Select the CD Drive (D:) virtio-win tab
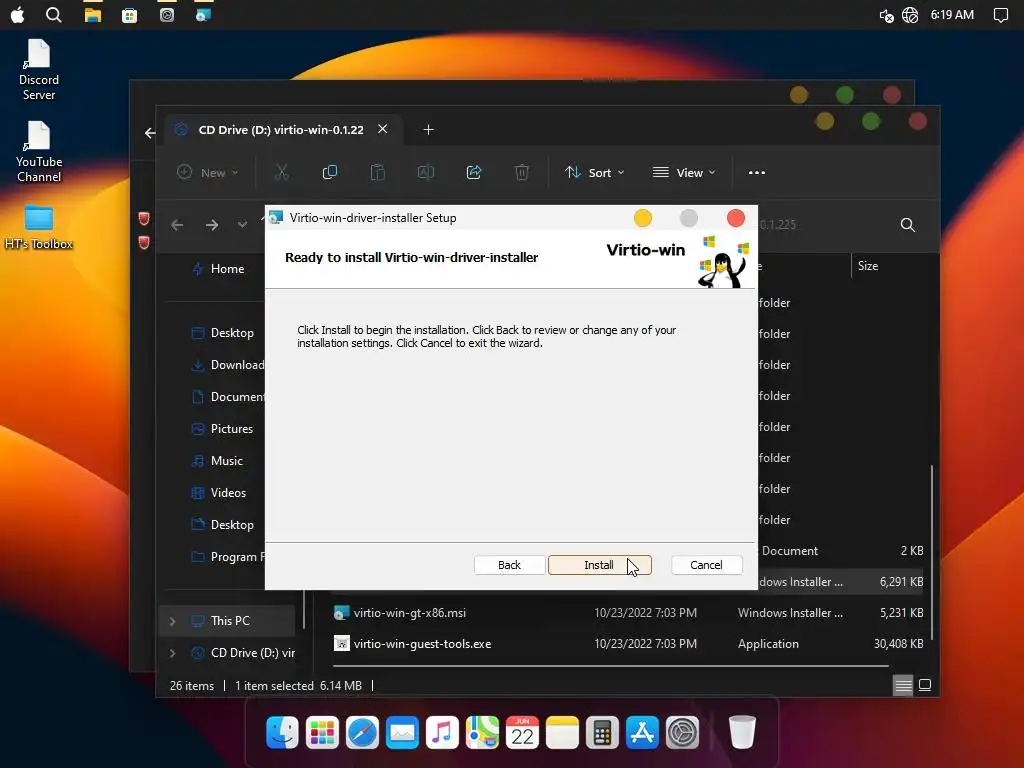 coord(281,129)
